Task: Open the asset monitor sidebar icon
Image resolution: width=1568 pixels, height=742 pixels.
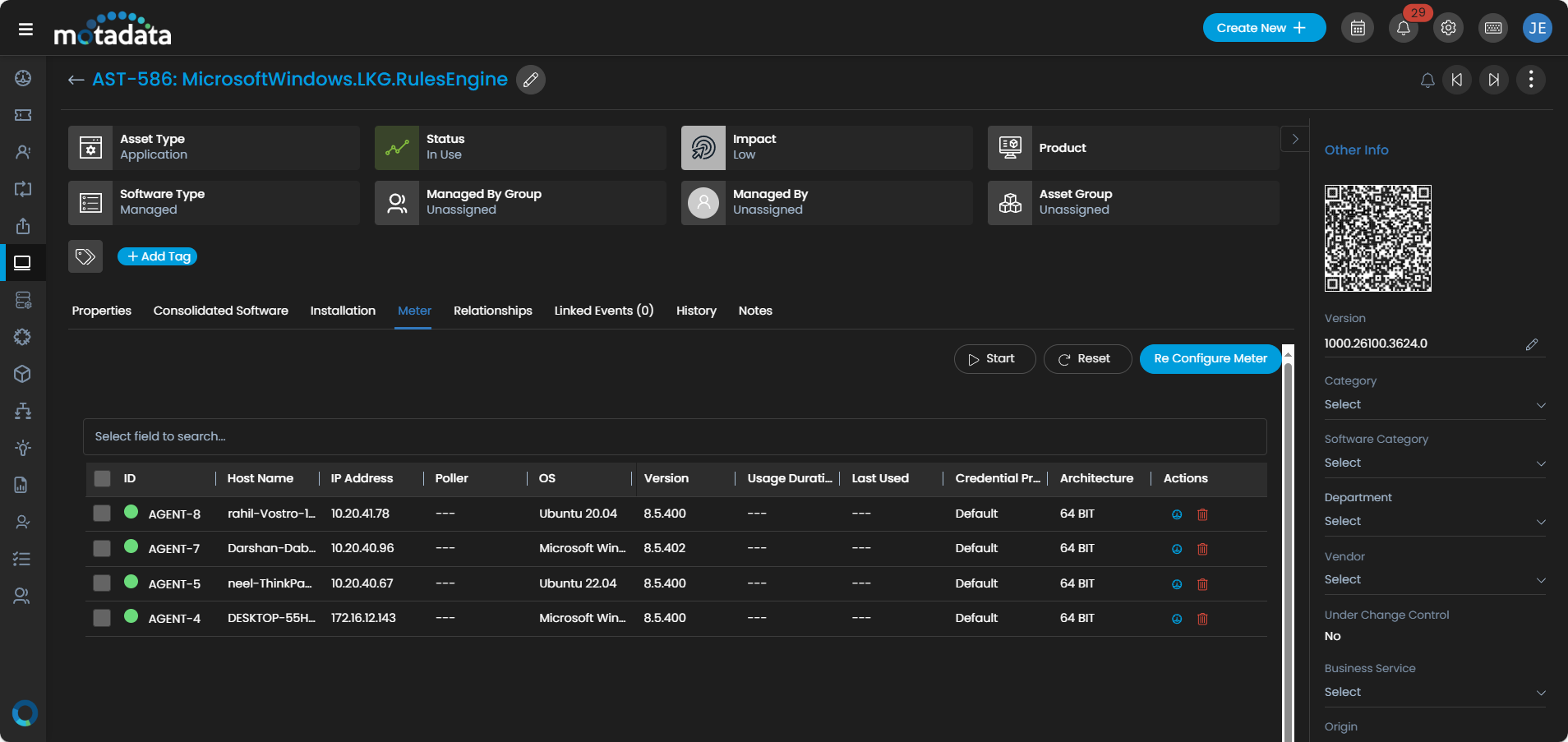Action: click(x=23, y=263)
